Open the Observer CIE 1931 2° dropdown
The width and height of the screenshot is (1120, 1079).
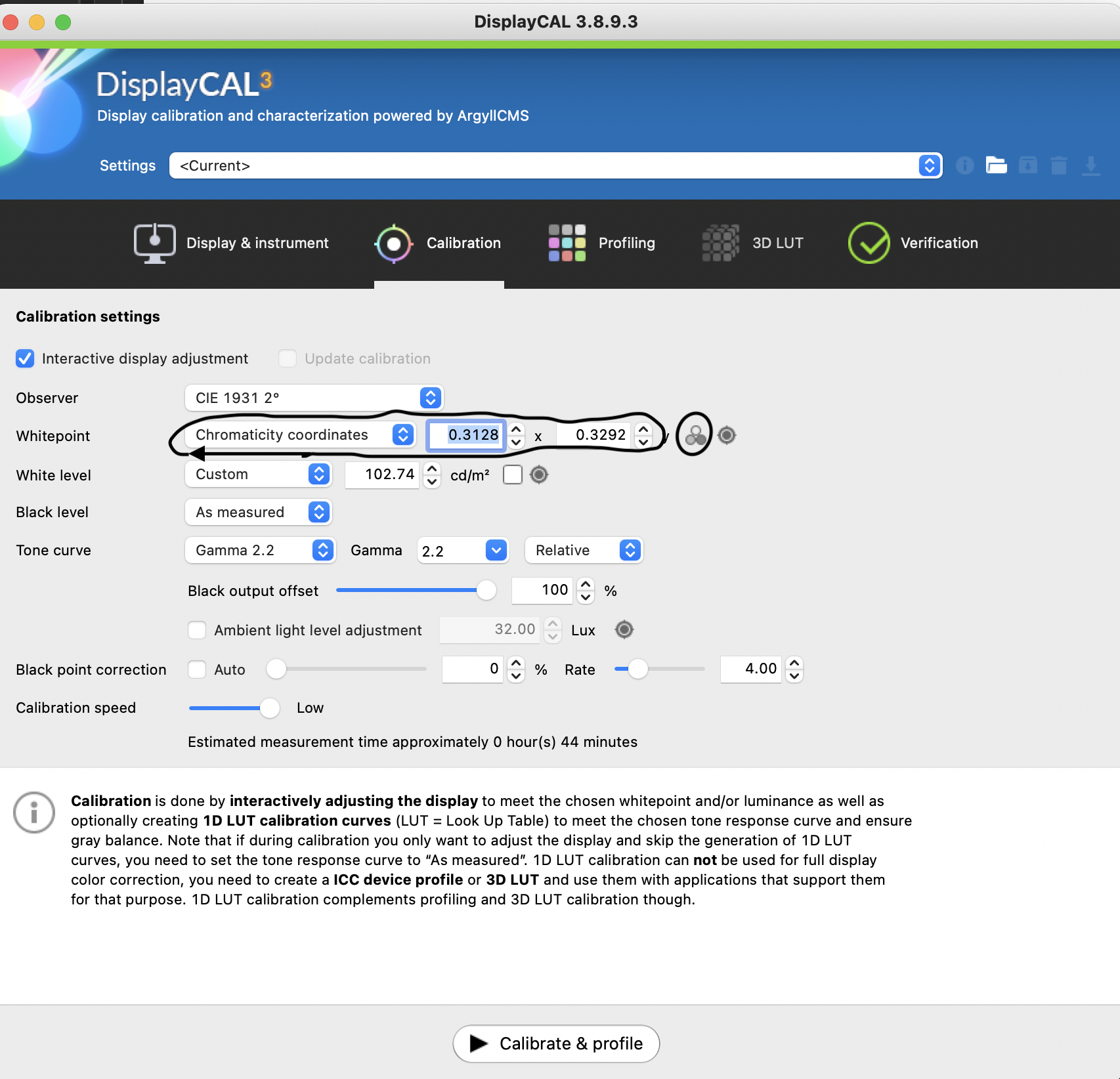click(x=314, y=398)
